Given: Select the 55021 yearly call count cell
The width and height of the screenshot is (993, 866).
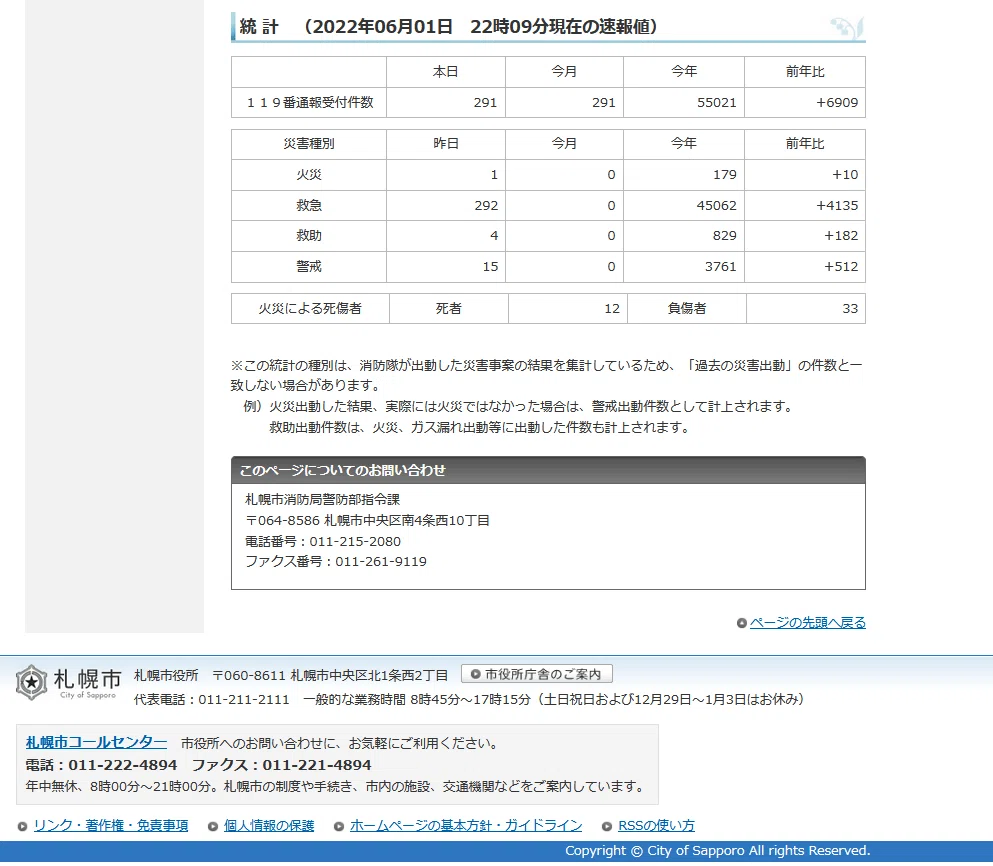Looking at the screenshot, I should click(x=684, y=103).
